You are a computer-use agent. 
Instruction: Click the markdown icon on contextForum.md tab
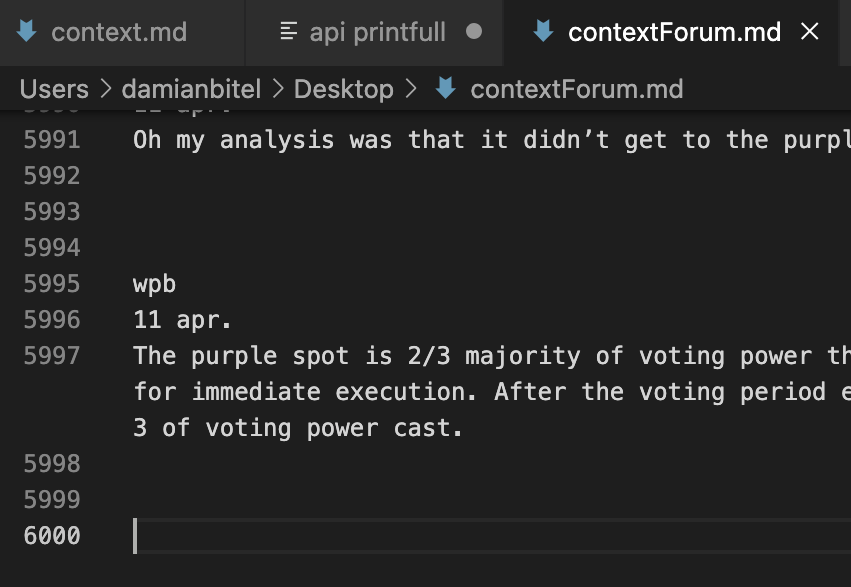[544, 32]
